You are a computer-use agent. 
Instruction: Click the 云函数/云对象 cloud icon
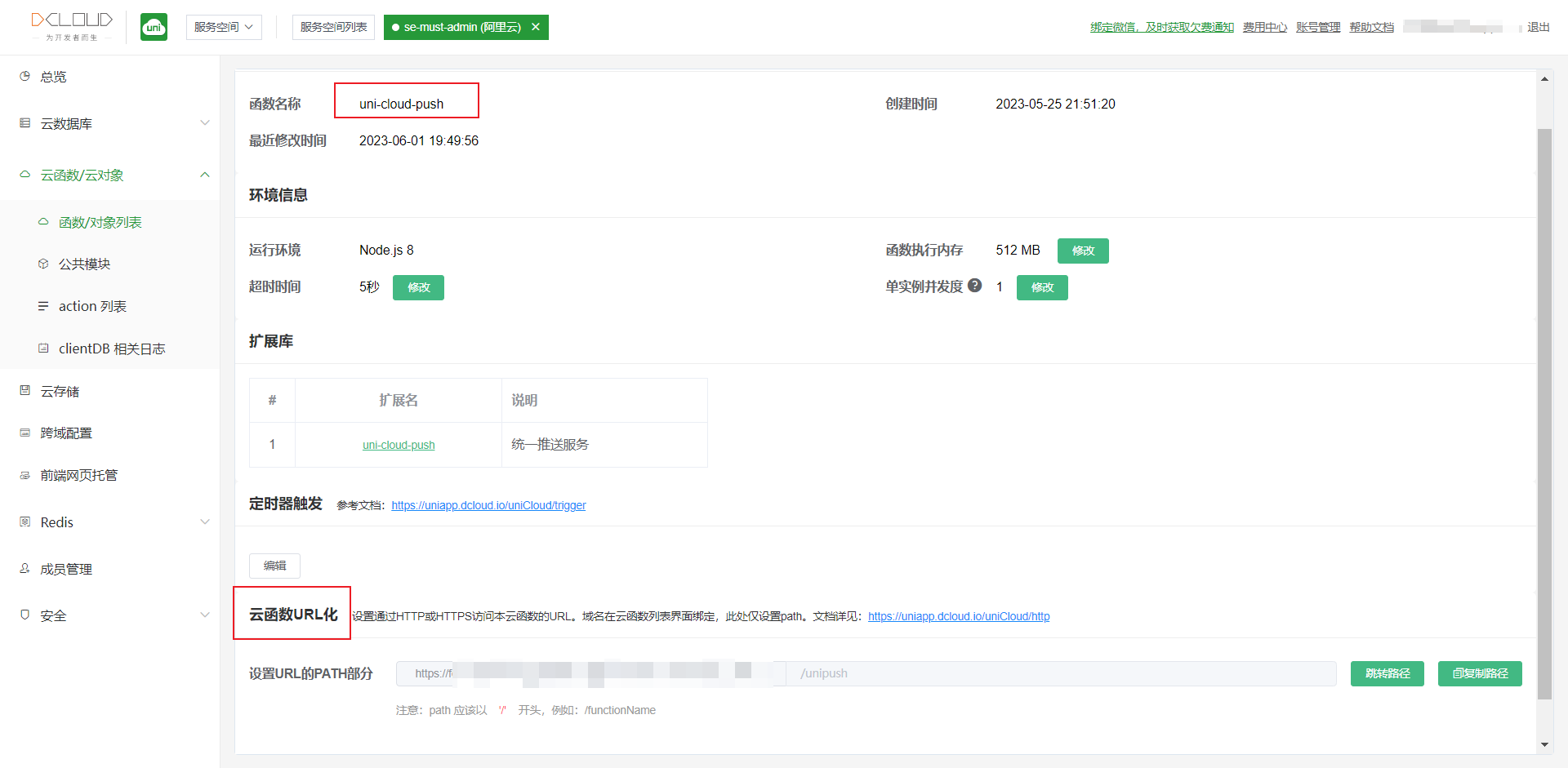pyautogui.click(x=24, y=175)
